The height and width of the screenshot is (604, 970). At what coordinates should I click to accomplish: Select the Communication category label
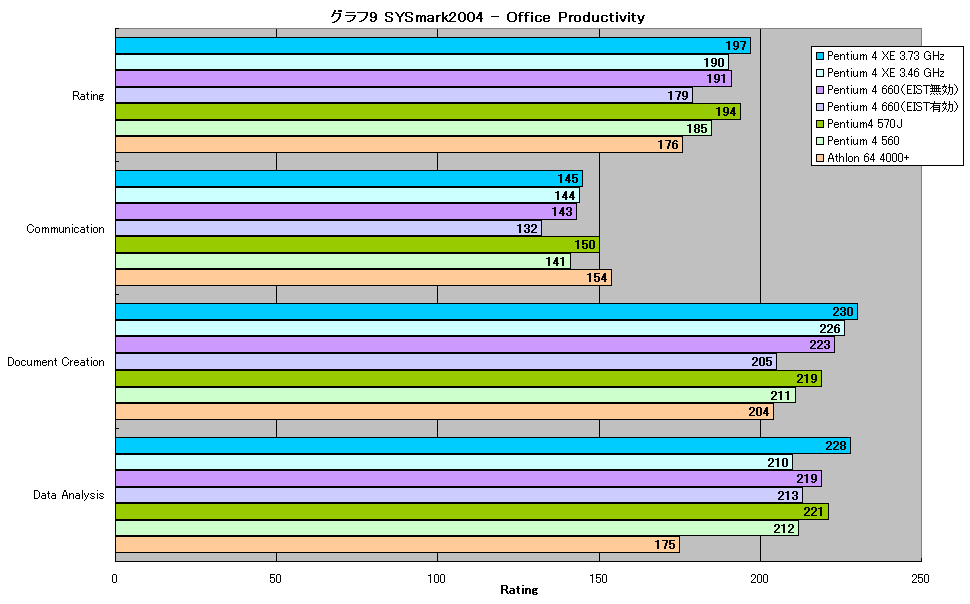click(x=65, y=229)
